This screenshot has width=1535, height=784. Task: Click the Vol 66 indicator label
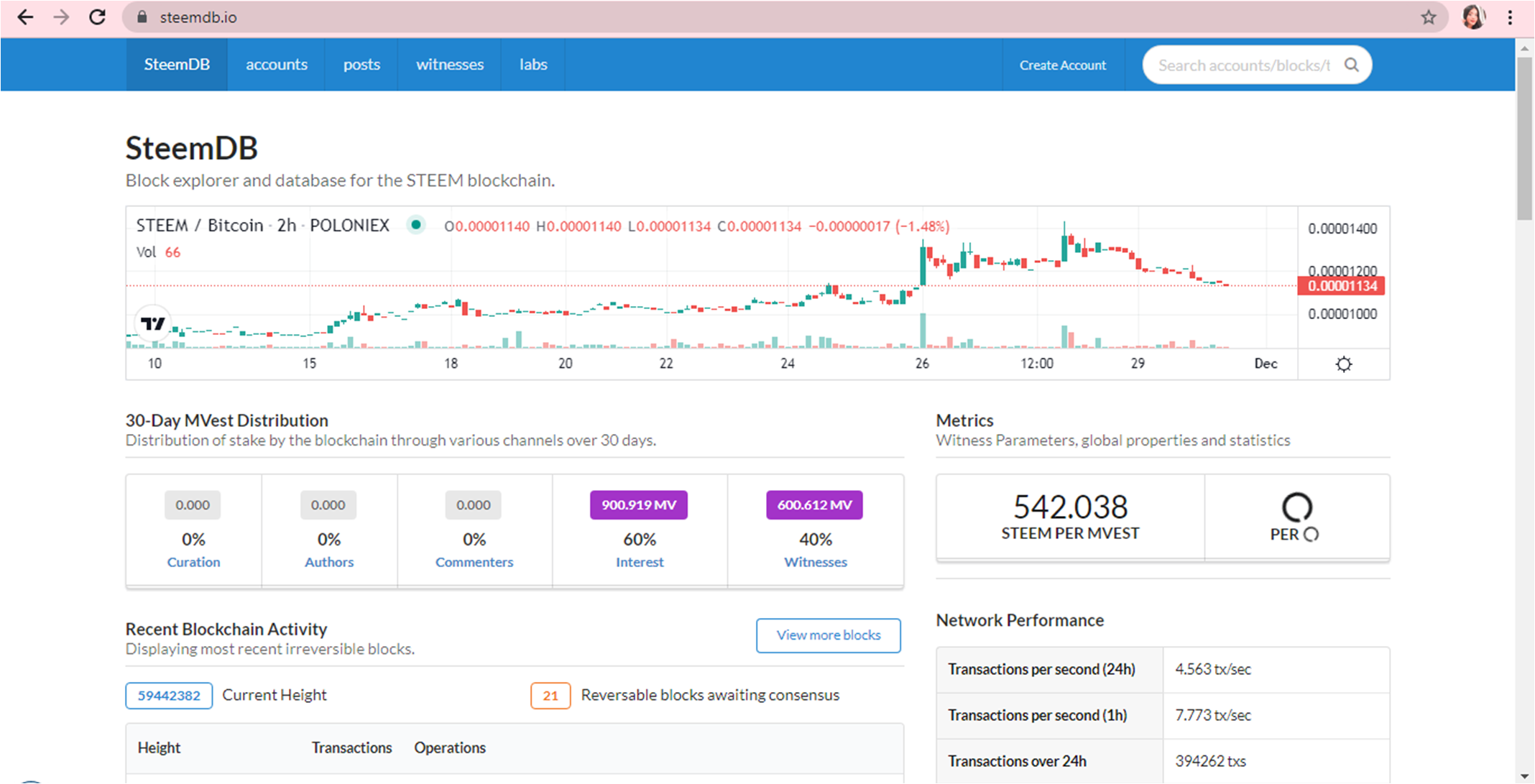point(158,252)
